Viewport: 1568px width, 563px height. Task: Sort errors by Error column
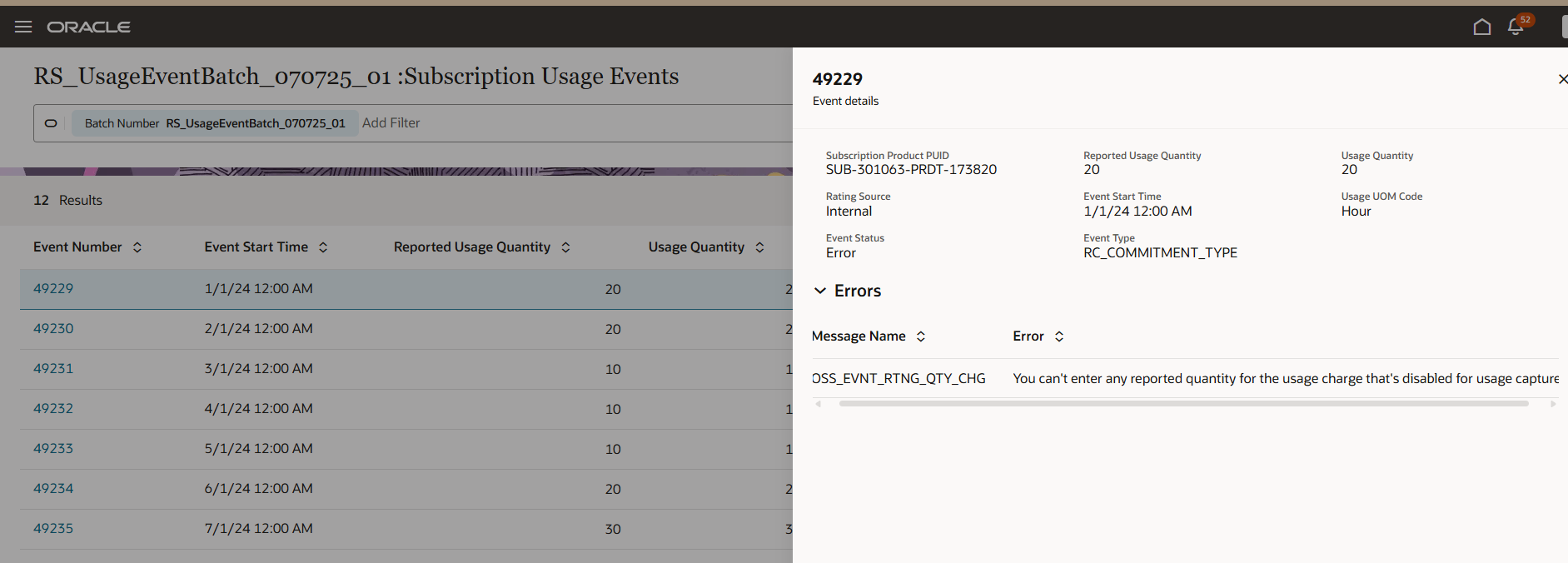tap(1059, 336)
